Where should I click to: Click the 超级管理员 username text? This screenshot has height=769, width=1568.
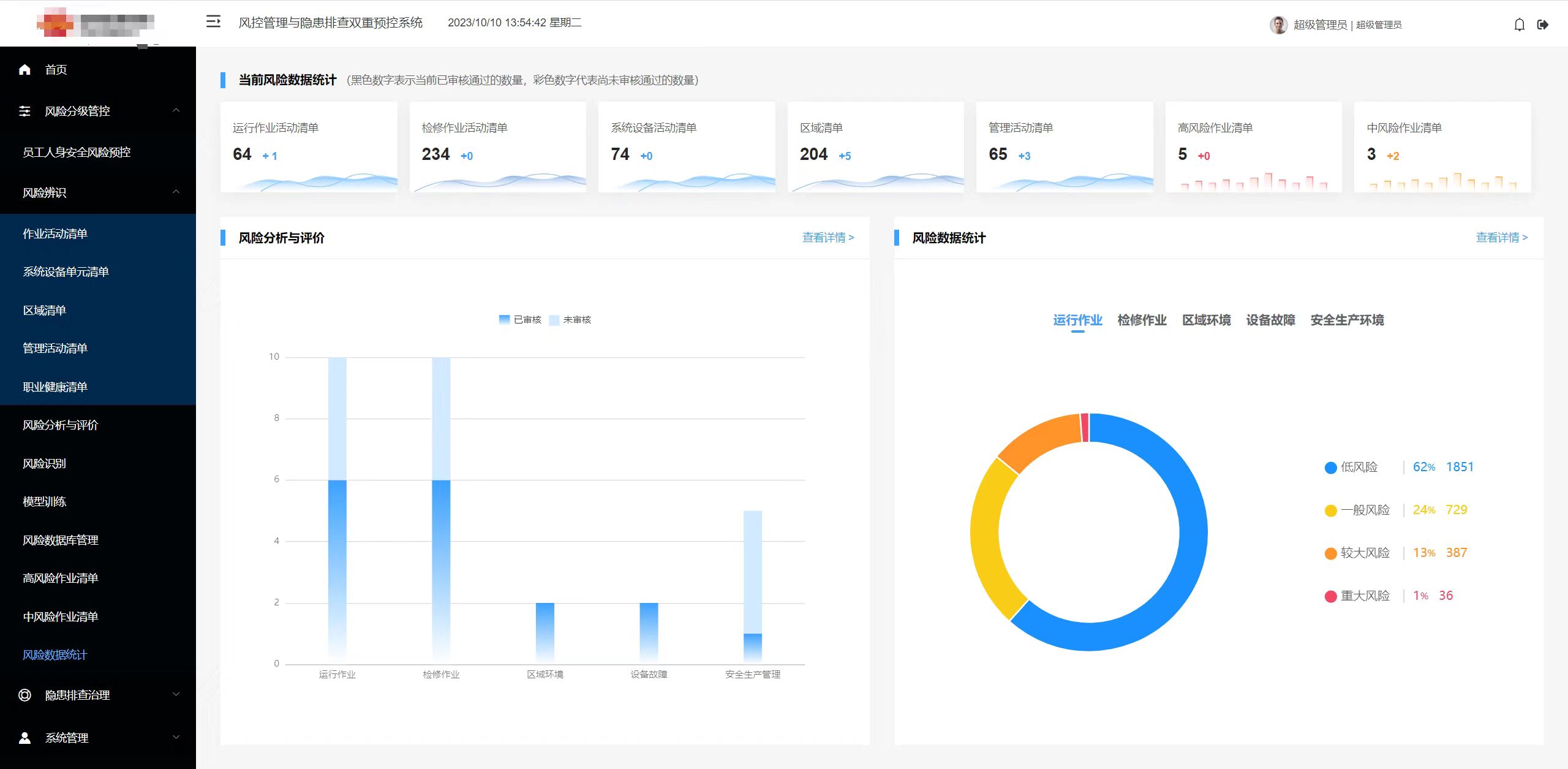(x=1320, y=25)
